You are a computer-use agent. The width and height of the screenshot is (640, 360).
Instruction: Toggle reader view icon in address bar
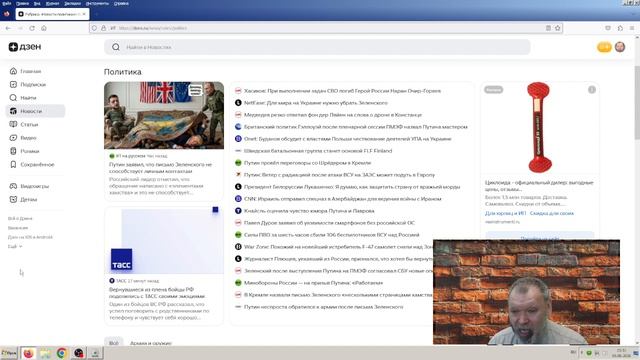pos(548,28)
